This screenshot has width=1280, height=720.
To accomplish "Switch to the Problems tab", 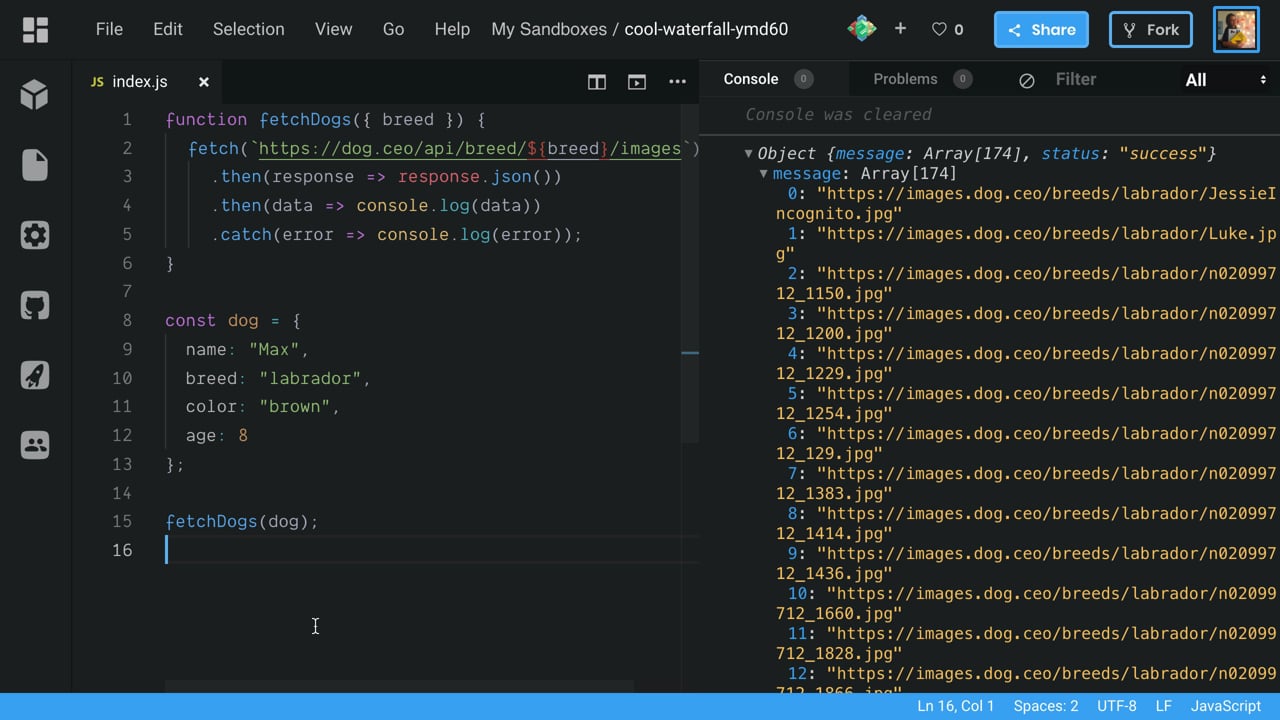I will point(905,79).
